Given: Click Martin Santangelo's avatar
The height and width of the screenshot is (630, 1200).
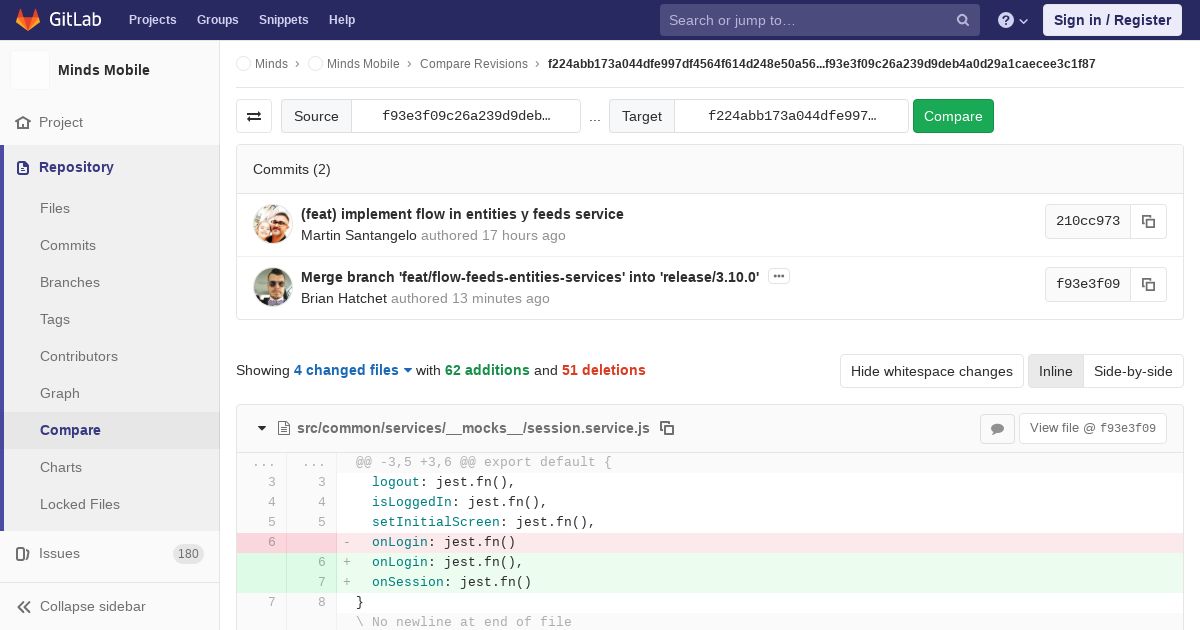Looking at the screenshot, I should [x=272, y=223].
